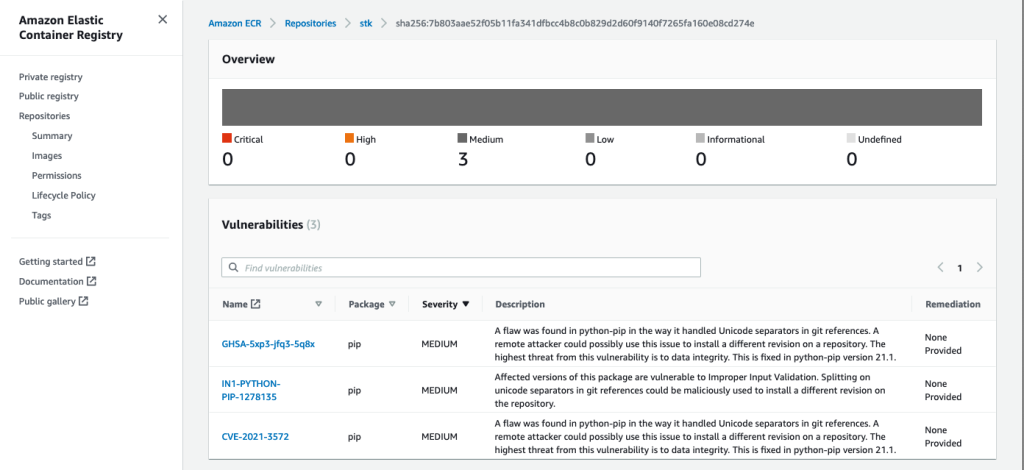The height and width of the screenshot is (470, 1024).
Task: Click the medium severity overview bar
Action: 601,107
